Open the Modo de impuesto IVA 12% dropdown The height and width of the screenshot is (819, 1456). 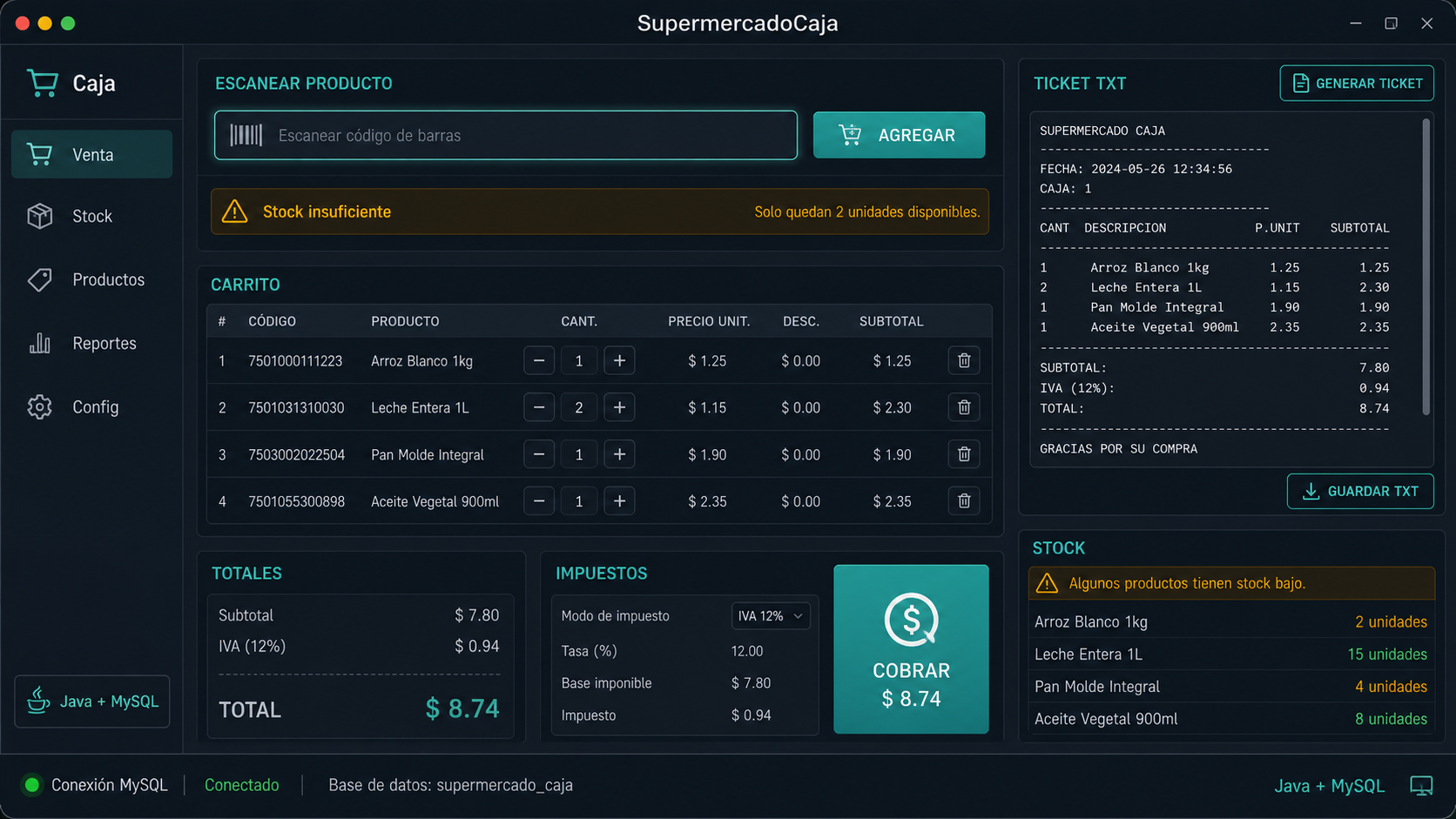click(x=771, y=615)
